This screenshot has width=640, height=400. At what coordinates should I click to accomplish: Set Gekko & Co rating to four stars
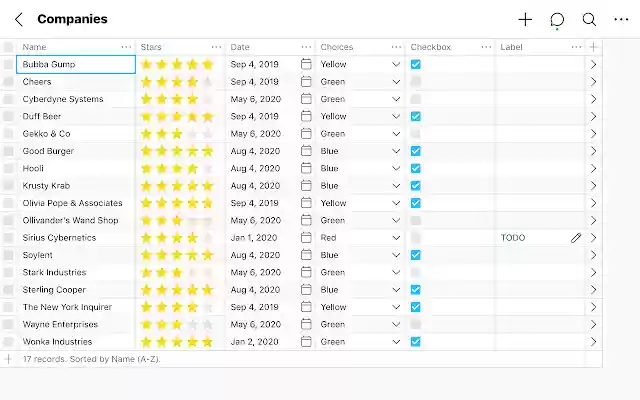pyautogui.click(x=192, y=134)
